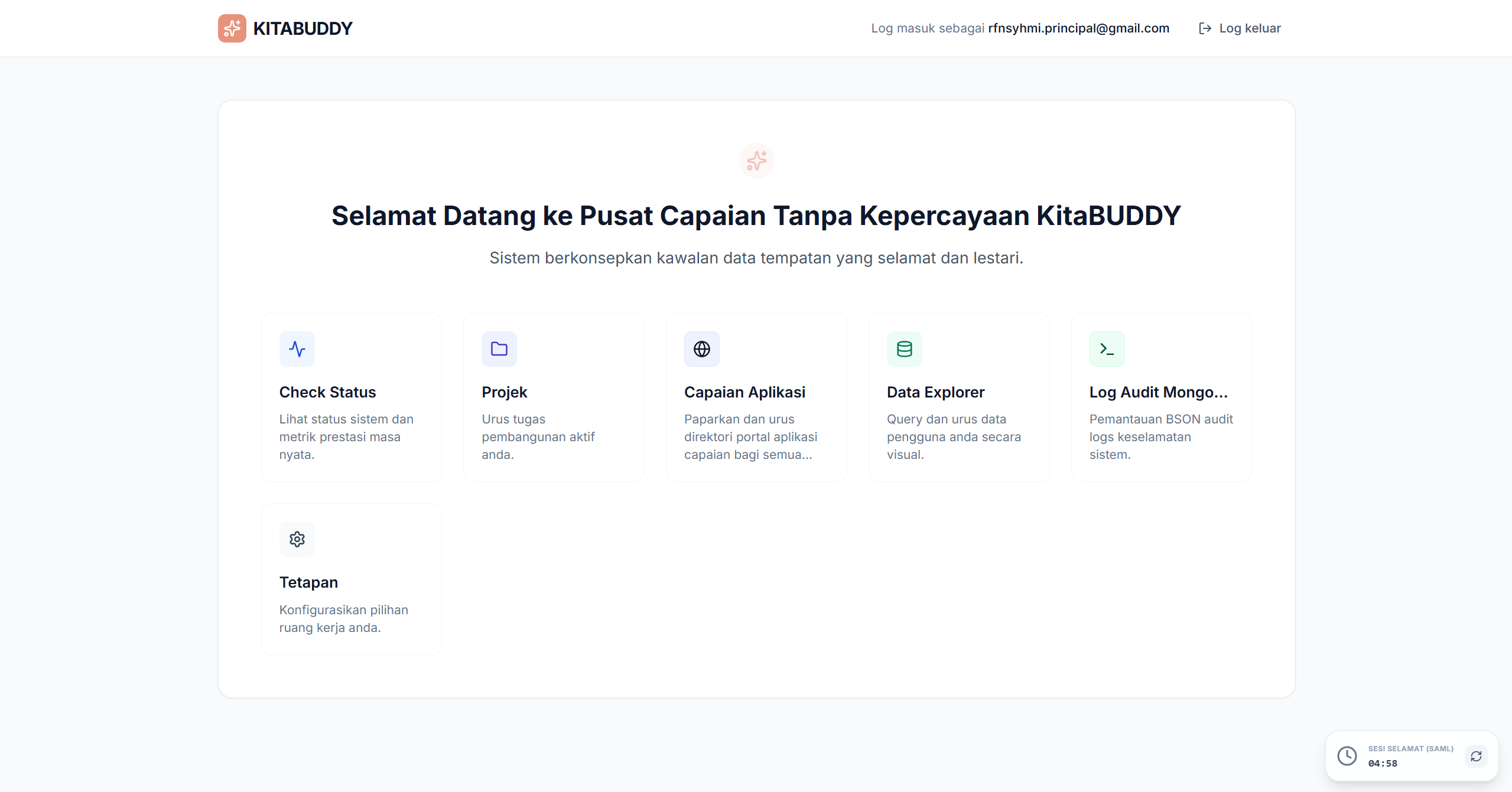The height and width of the screenshot is (792, 1512).
Task: Click the session countdown 04:58
Action: click(x=1383, y=764)
